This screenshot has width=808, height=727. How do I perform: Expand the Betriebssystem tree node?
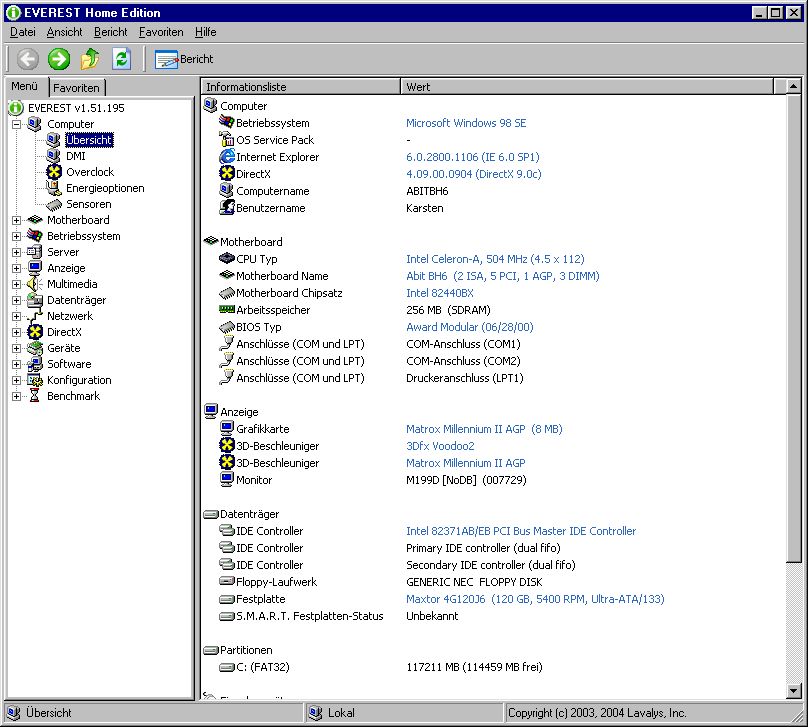[16, 236]
